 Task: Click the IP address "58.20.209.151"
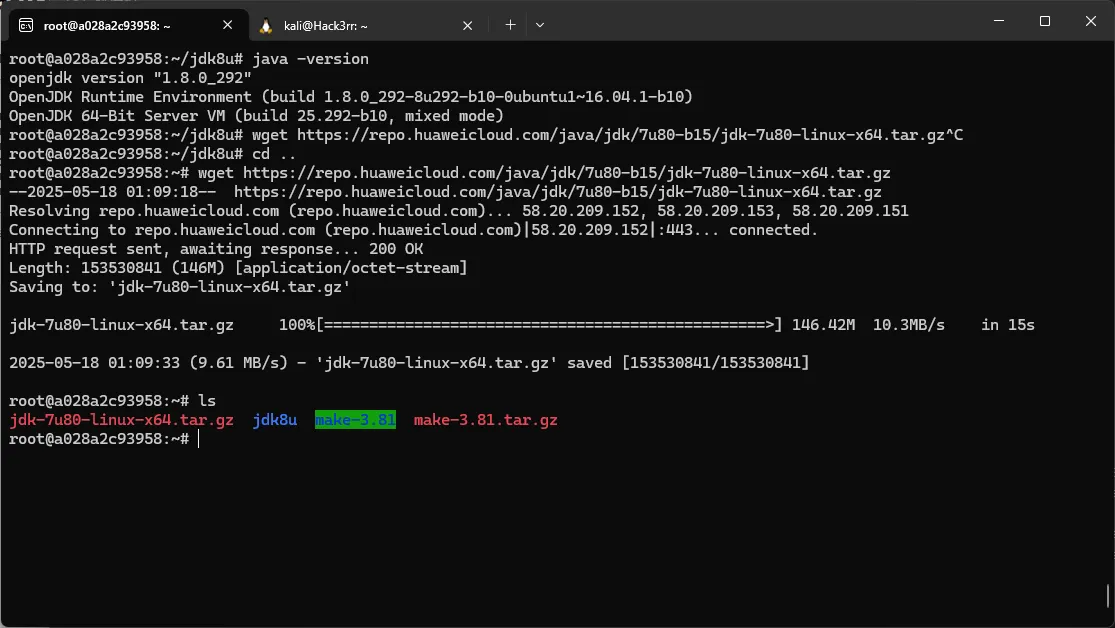pyautogui.click(x=850, y=211)
